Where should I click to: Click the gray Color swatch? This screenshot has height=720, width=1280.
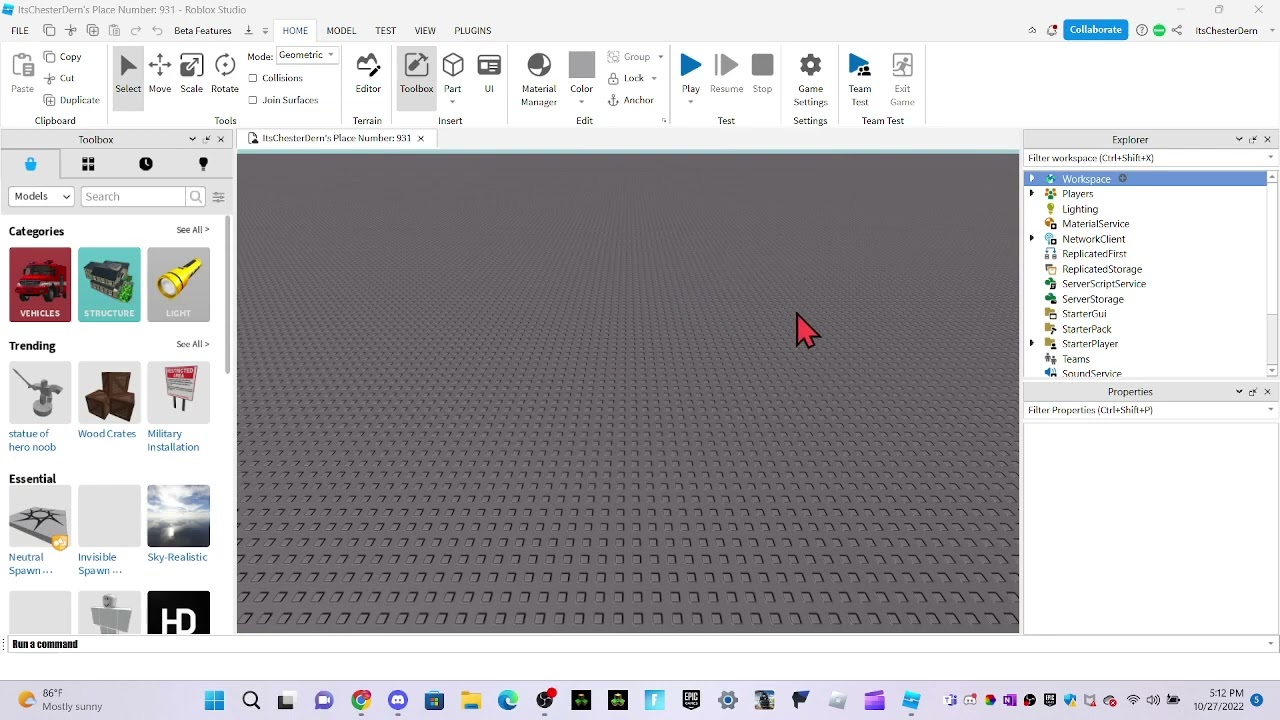pos(582,66)
